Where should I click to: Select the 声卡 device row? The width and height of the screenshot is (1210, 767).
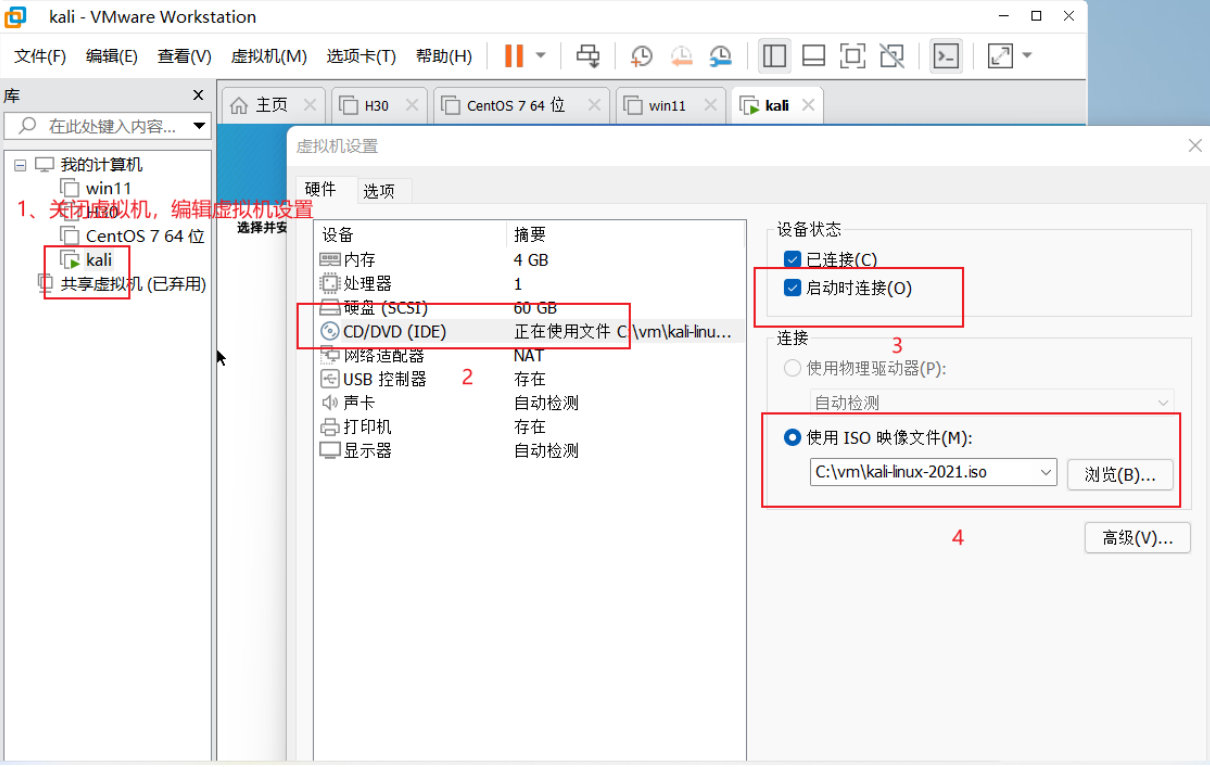coord(529,403)
